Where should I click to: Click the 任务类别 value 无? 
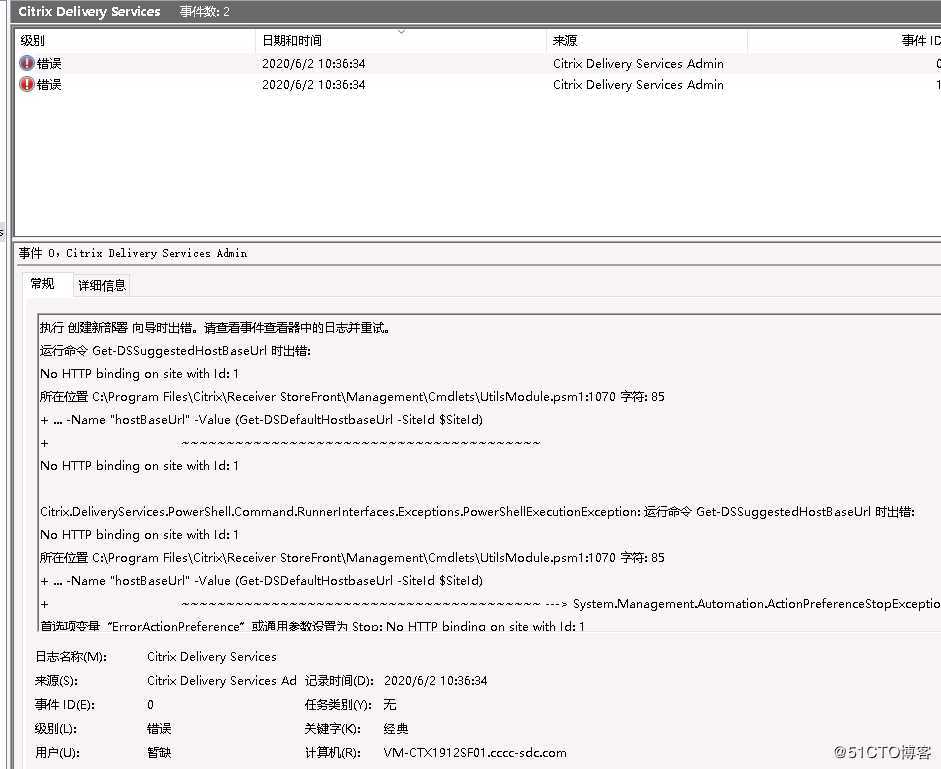click(x=390, y=705)
